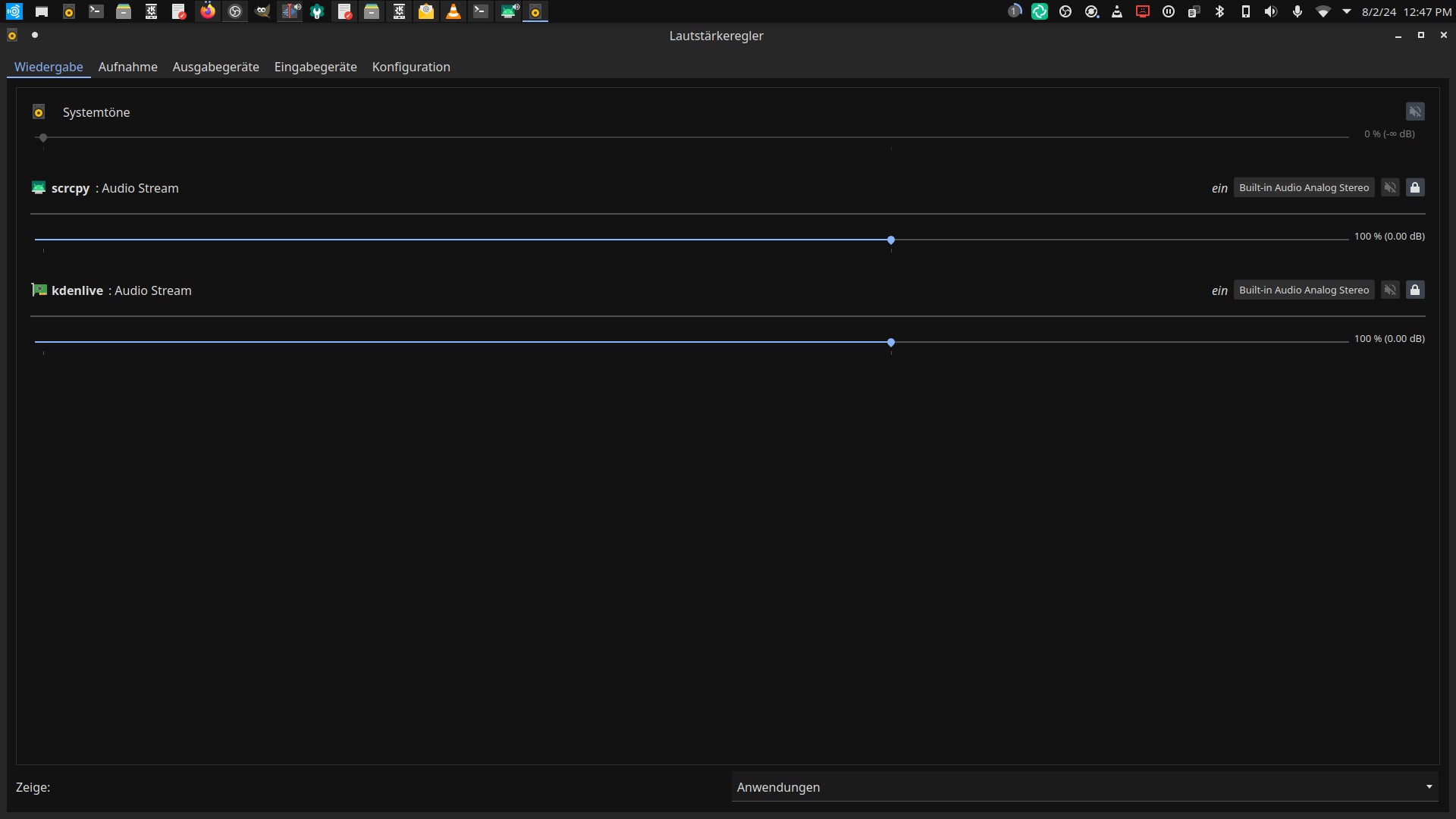Open the Konfiguration tab
The image size is (1456, 819).
(411, 67)
